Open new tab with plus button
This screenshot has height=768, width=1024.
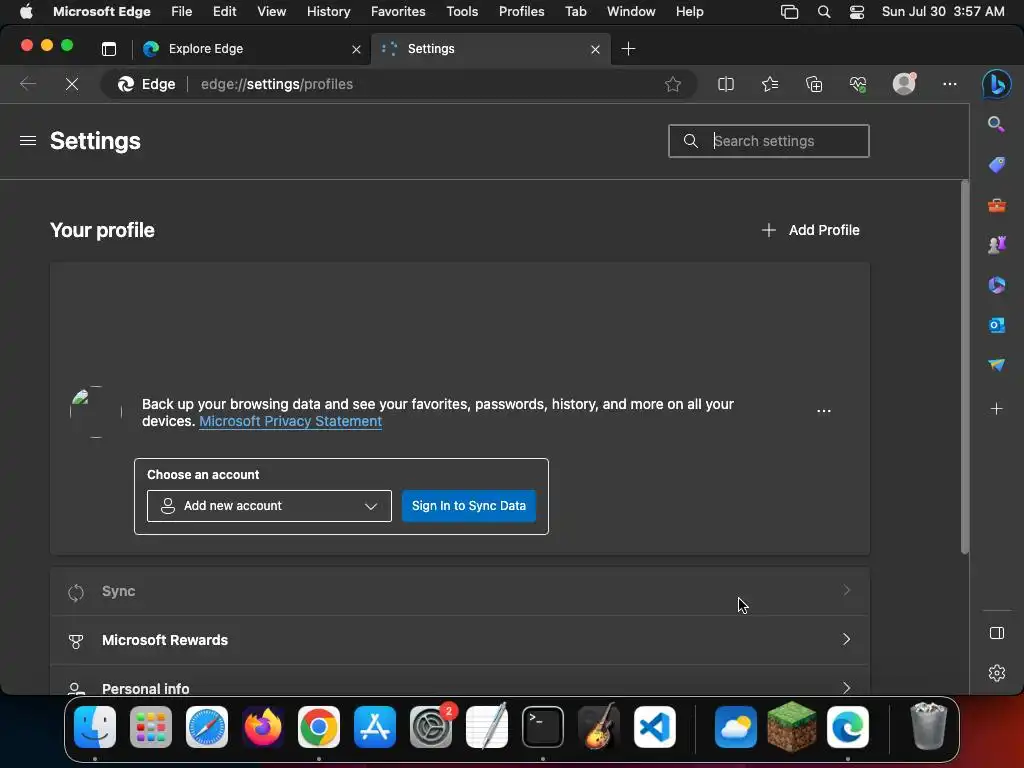628,49
